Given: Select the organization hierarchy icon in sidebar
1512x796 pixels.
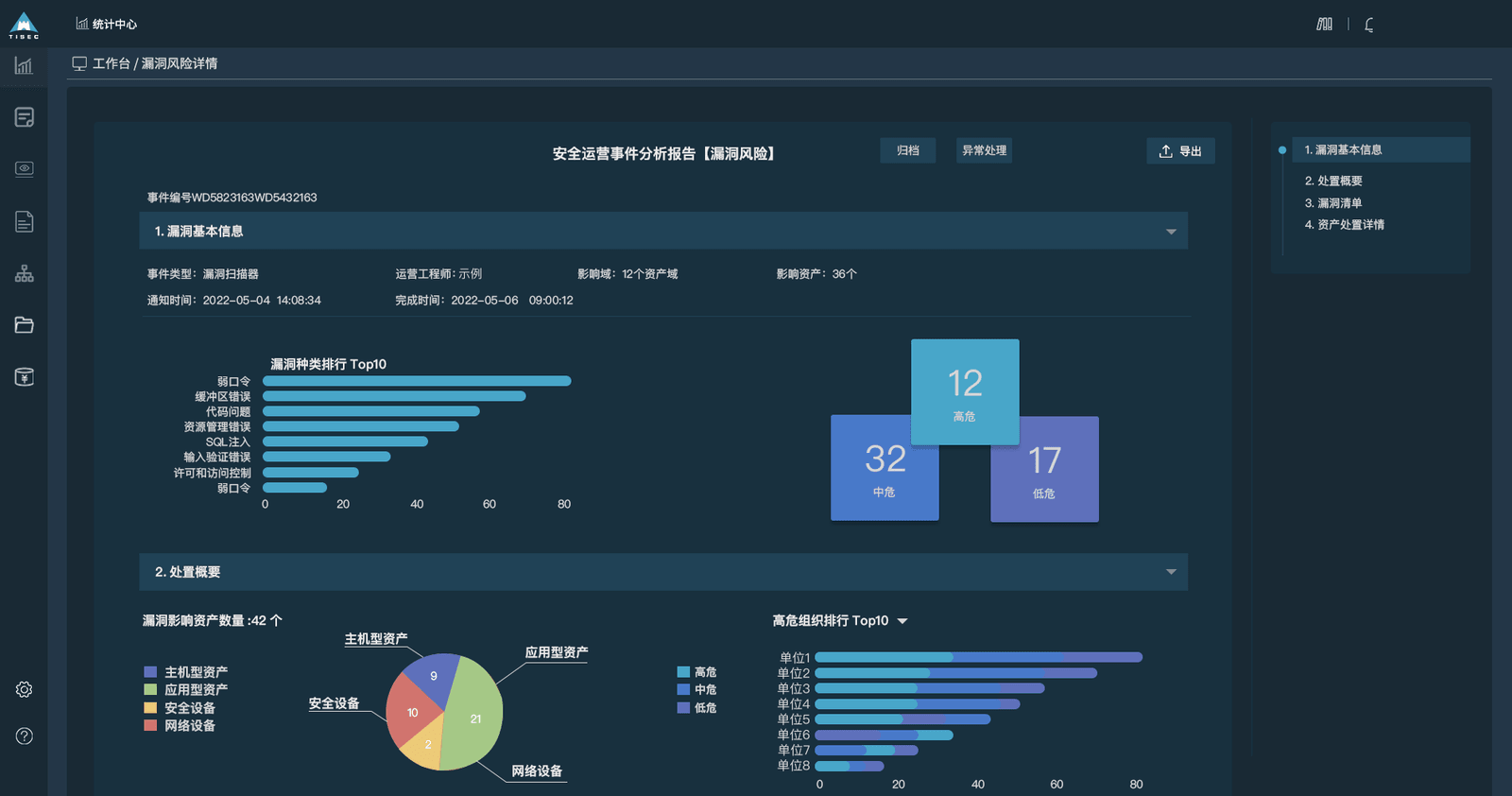Looking at the screenshot, I should (25, 273).
